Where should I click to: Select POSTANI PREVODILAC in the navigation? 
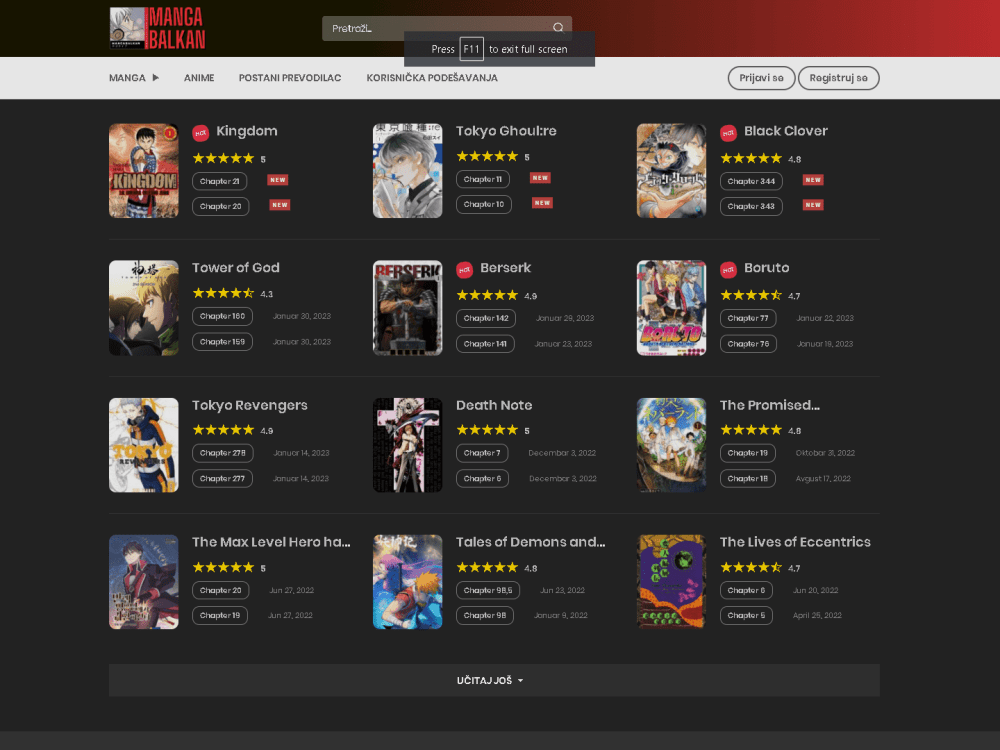290,78
